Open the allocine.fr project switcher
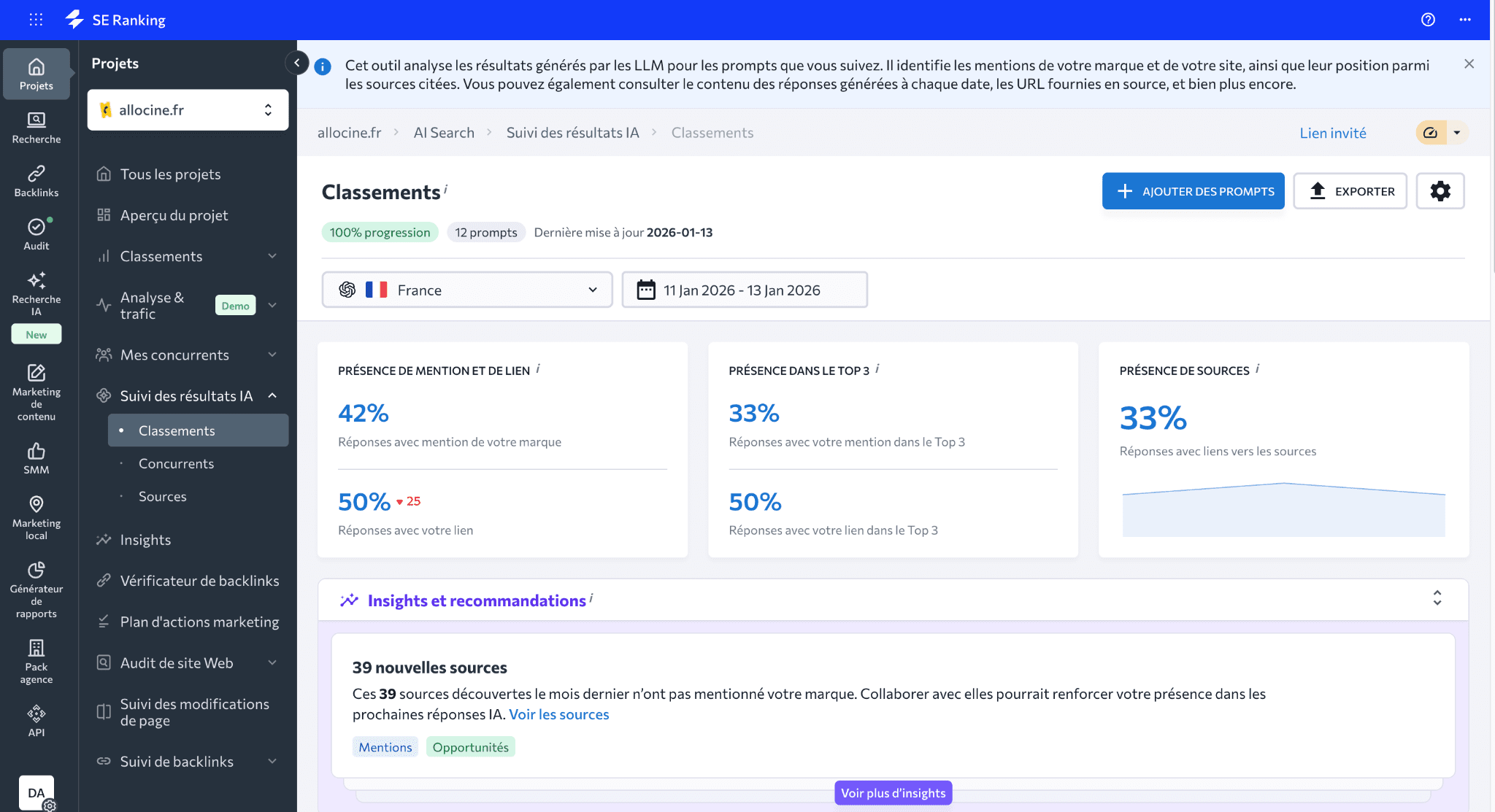Image resolution: width=1495 pixels, height=812 pixels. pyautogui.click(x=188, y=109)
